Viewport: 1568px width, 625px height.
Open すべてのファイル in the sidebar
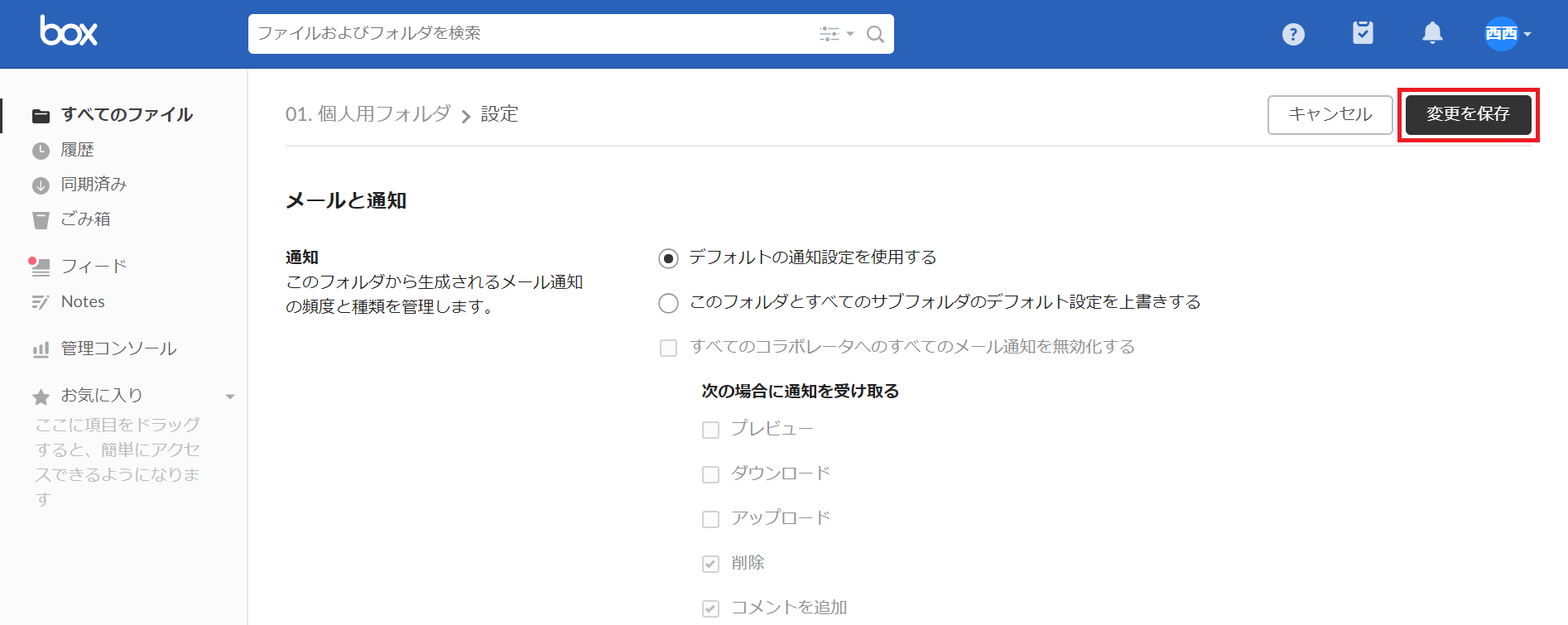pyautogui.click(x=127, y=114)
